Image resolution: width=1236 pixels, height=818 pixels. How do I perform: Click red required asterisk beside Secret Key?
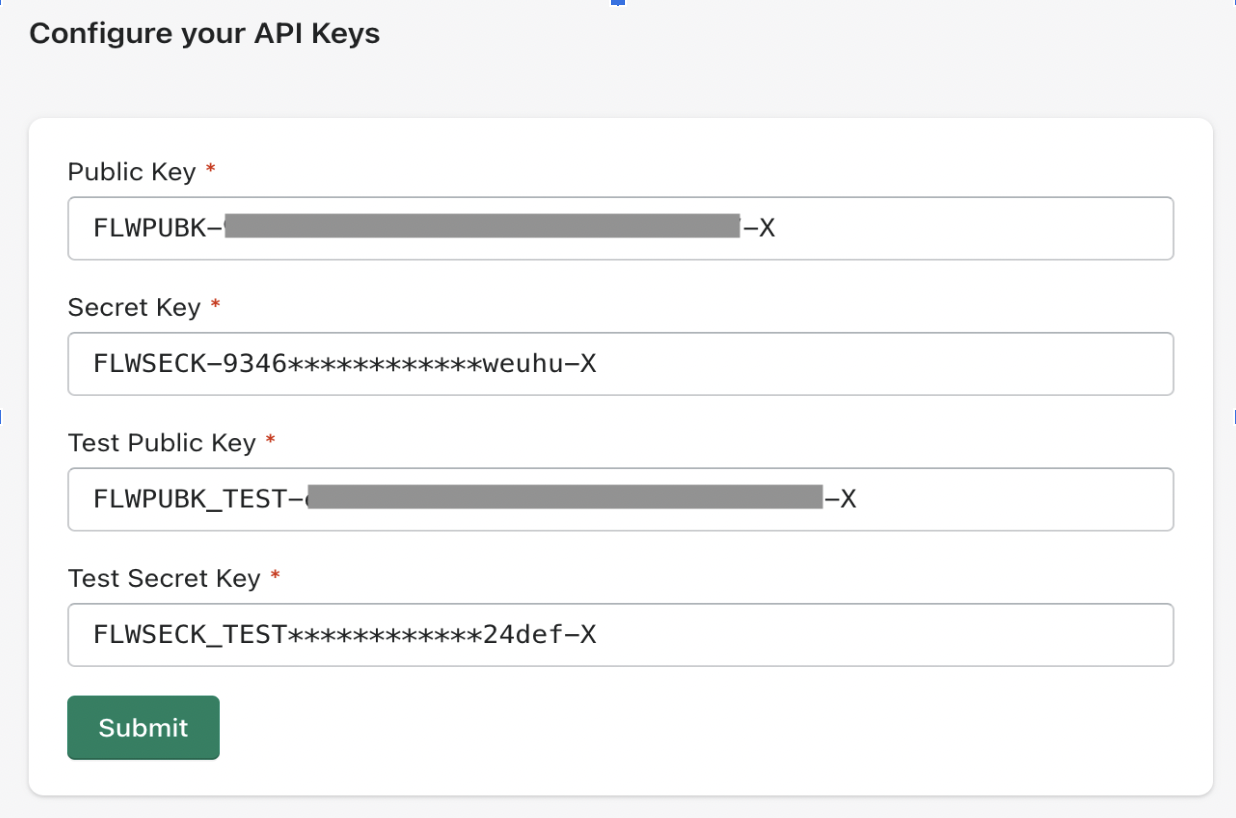215,305
